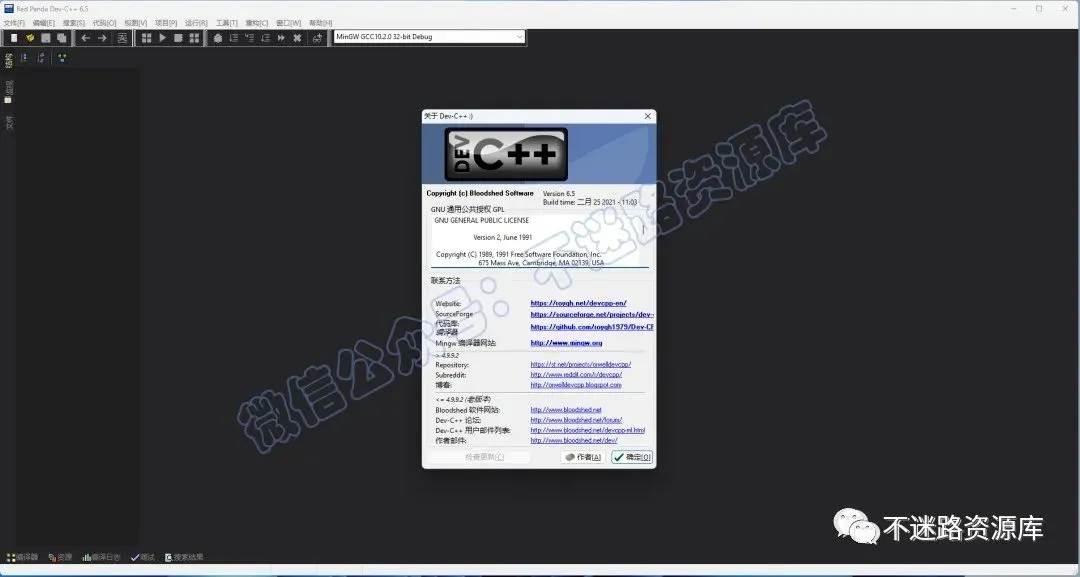The height and width of the screenshot is (577, 1080).
Task: Click the Save All toolbar icon
Action: point(61,38)
